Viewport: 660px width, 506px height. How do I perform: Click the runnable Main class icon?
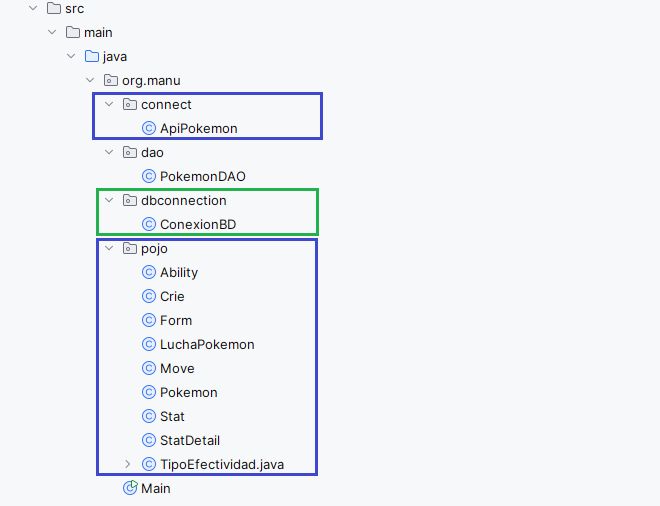[x=130, y=488]
